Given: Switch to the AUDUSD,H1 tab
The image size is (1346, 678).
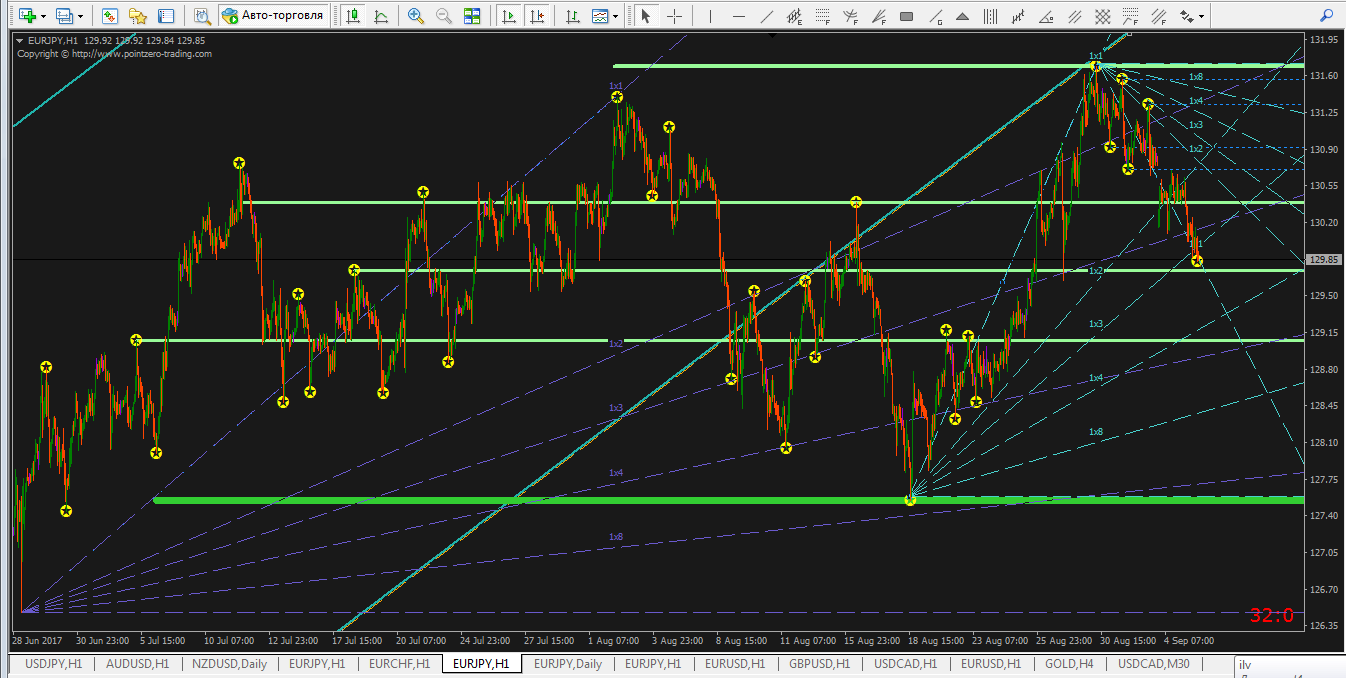Looking at the screenshot, I should click(138, 663).
